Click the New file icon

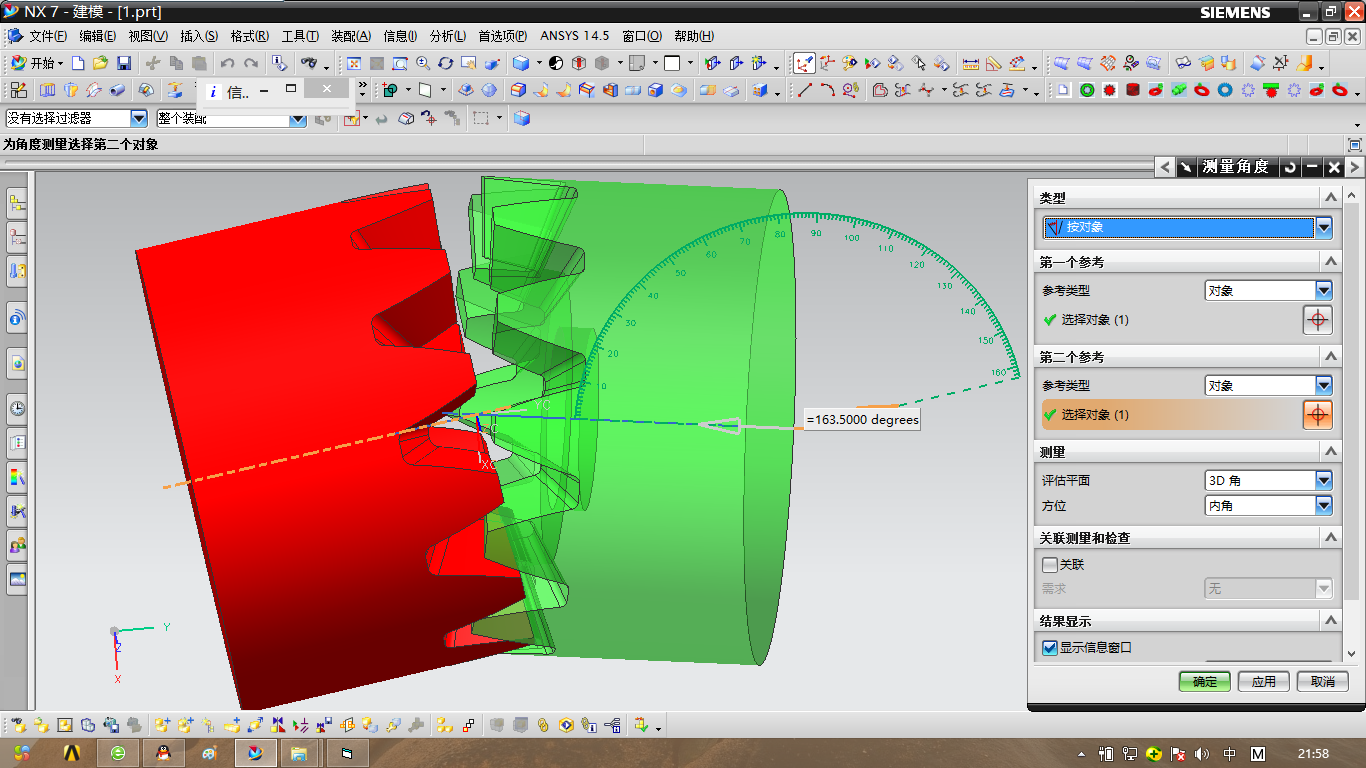pyautogui.click(x=78, y=63)
